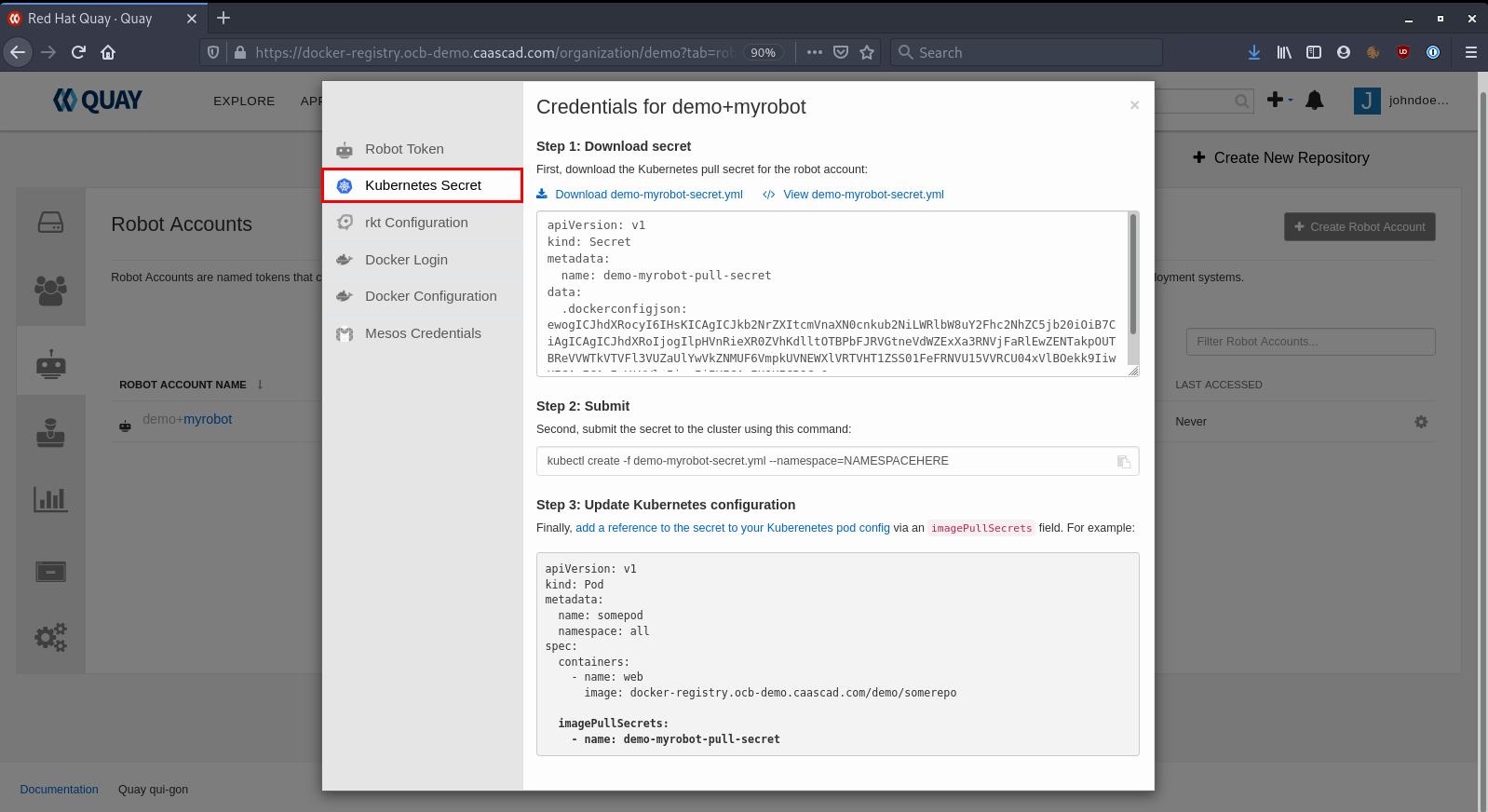Click tracking protection shield icon
1488x812 pixels.
coord(213,52)
